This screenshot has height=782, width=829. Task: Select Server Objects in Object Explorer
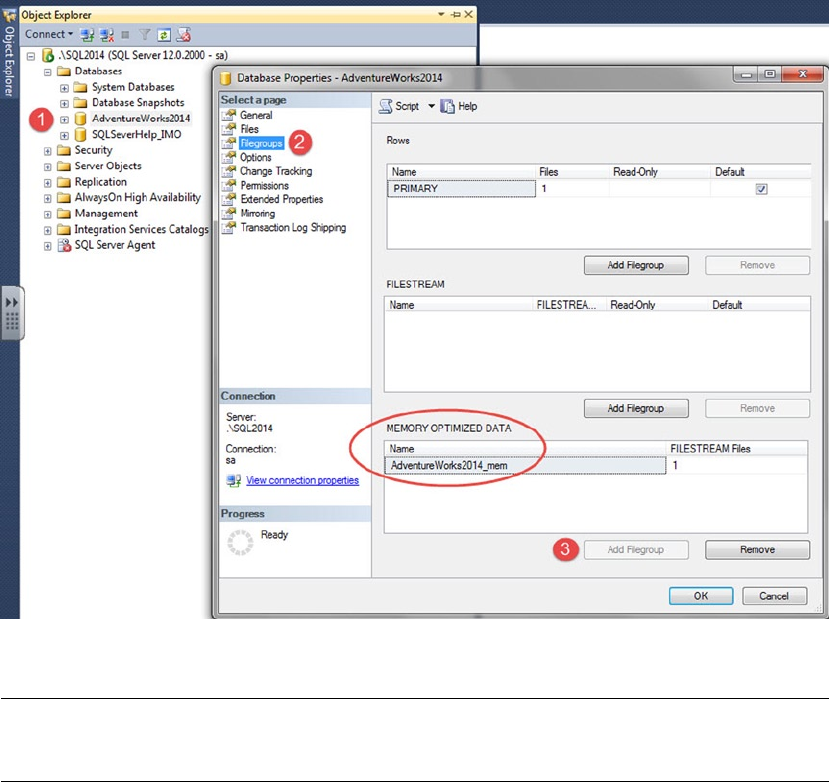coord(108,166)
